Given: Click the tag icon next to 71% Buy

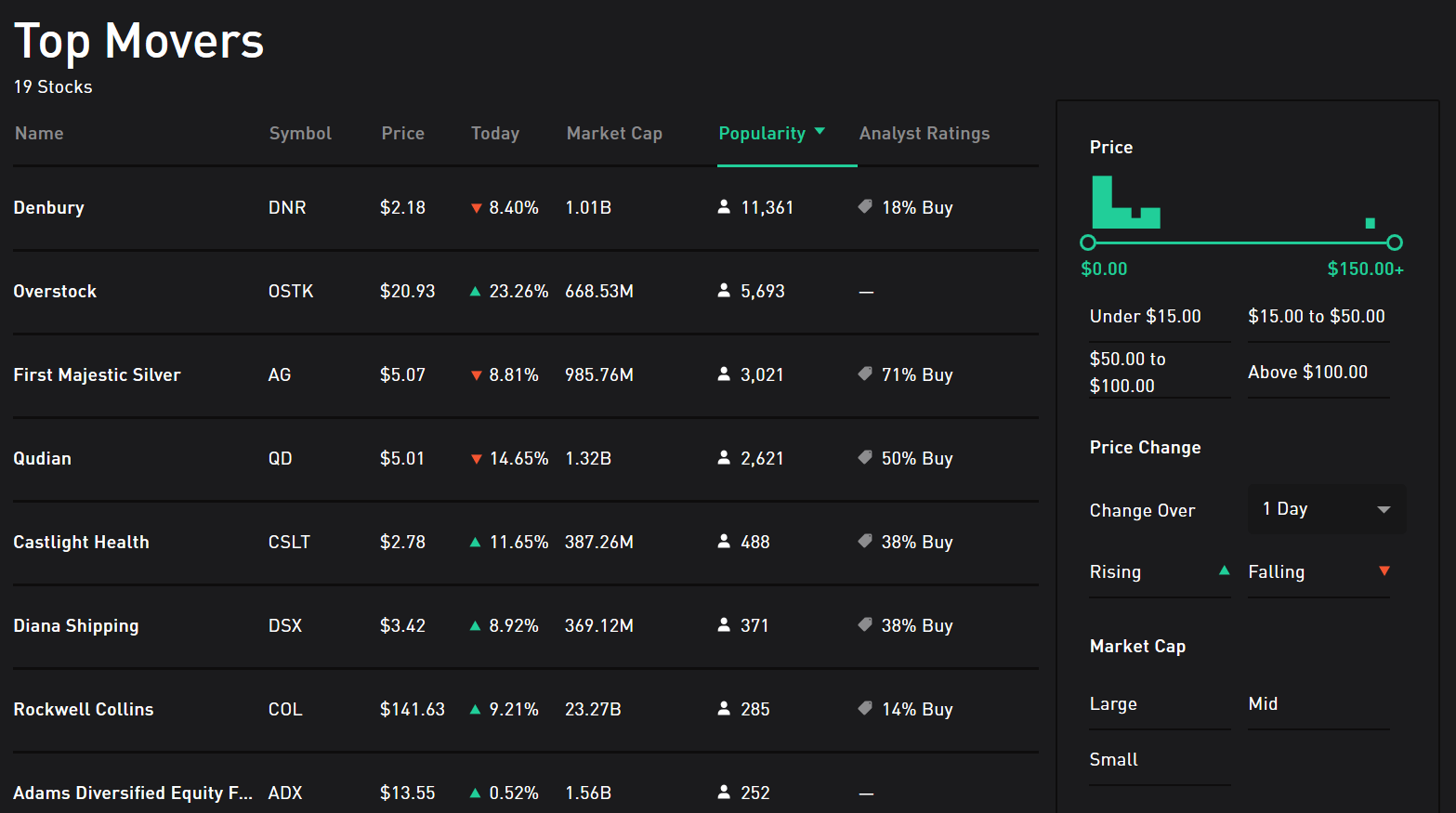Looking at the screenshot, I should click(865, 374).
